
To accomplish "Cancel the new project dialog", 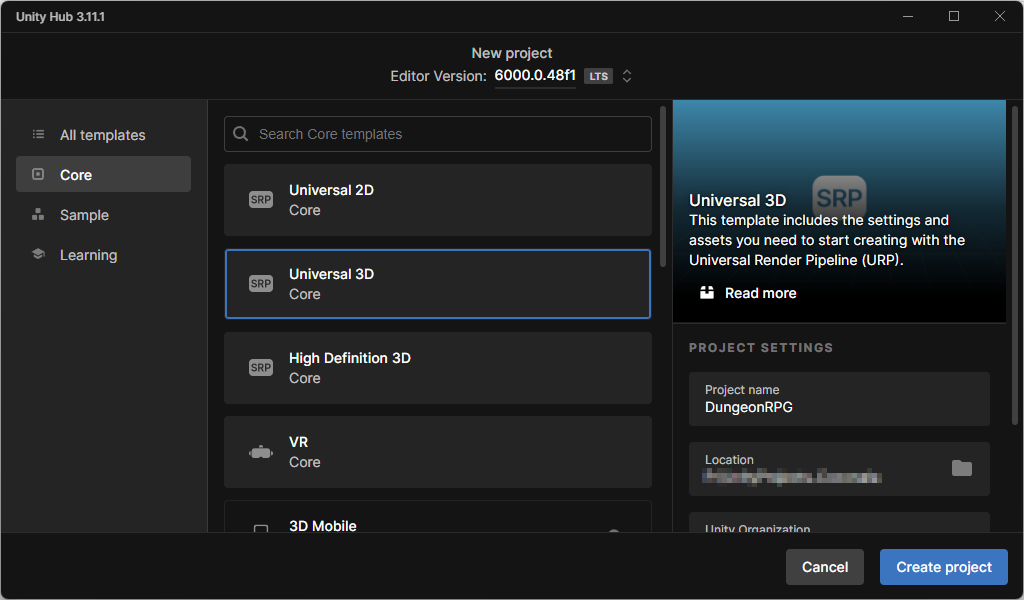I will tap(824, 567).
